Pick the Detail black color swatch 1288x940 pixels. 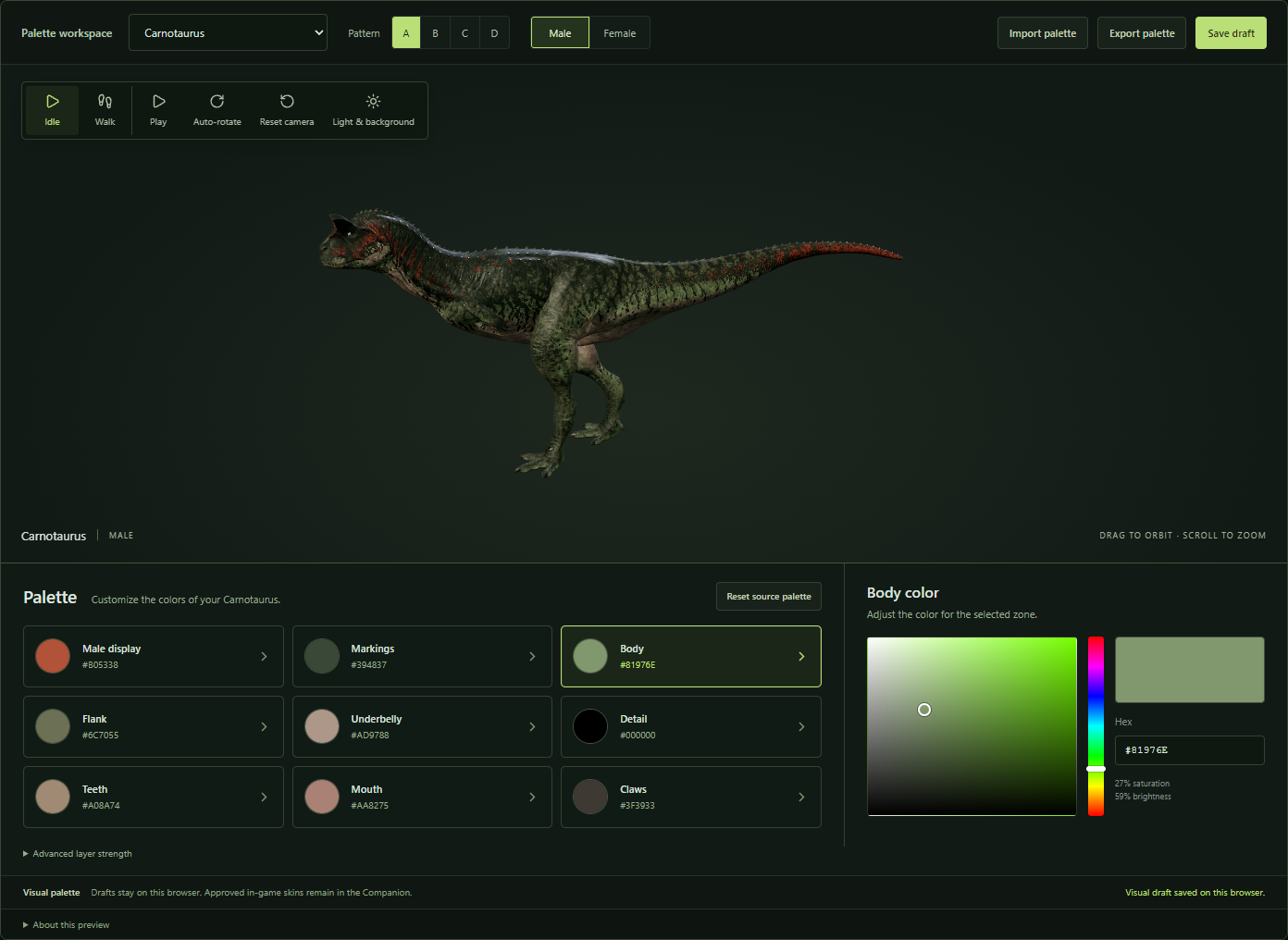pos(590,726)
